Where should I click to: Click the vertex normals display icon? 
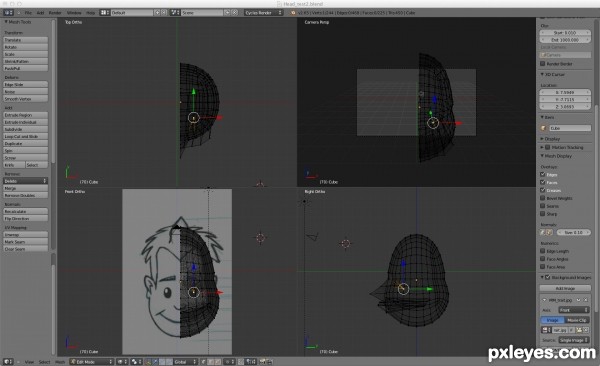(542, 232)
